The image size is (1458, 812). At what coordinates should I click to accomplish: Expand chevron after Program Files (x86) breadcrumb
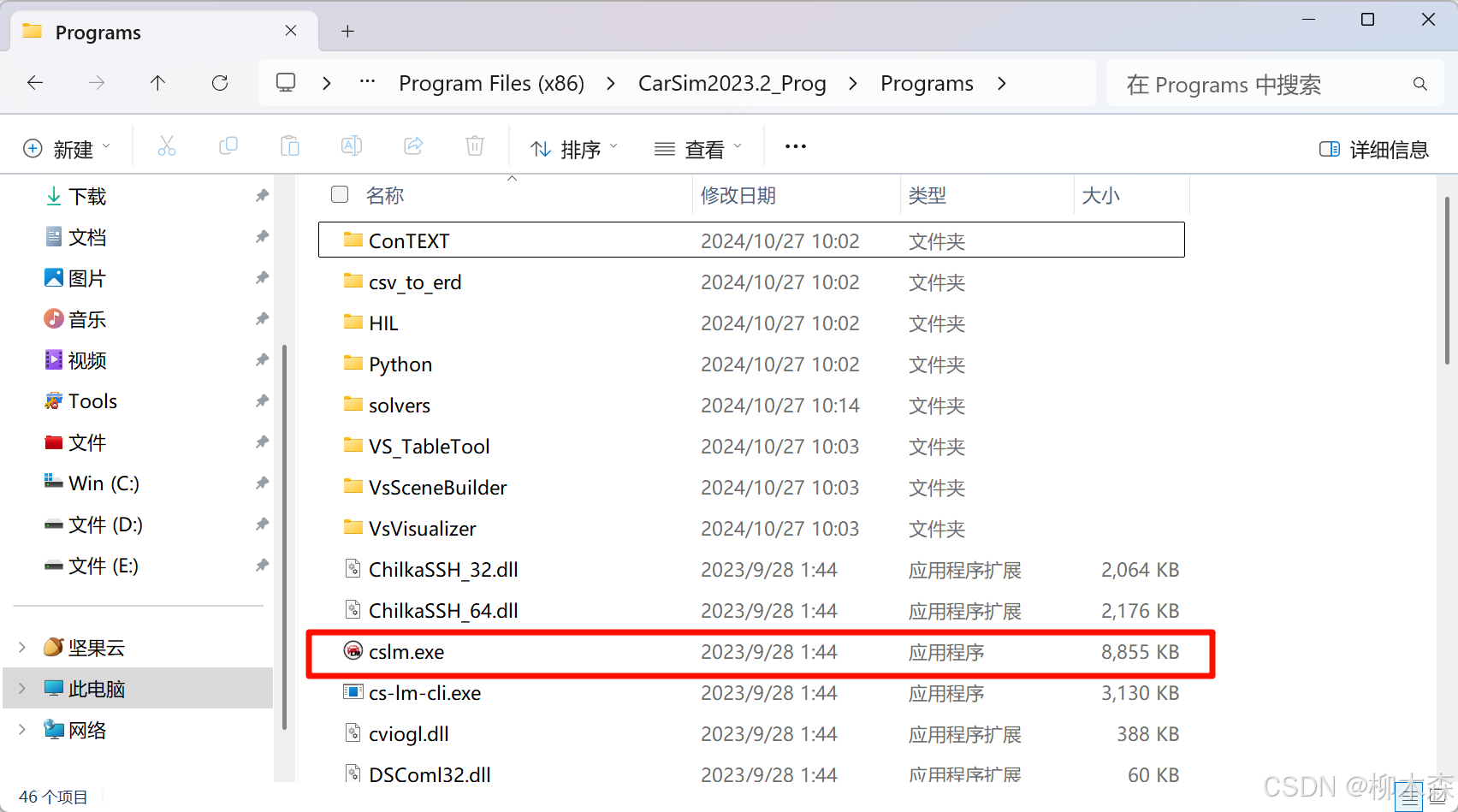pyautogui.click(x=610, y=83)
